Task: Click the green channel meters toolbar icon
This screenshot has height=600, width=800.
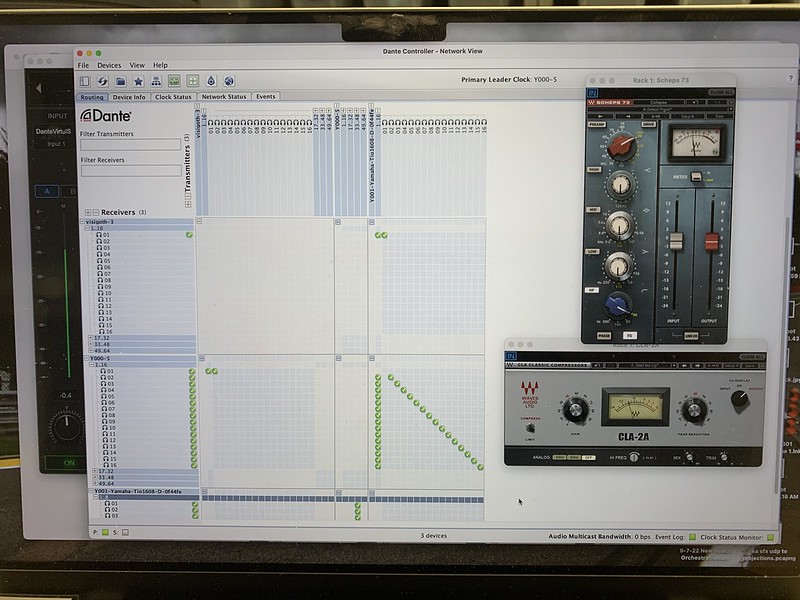Action: click(174, 81)
